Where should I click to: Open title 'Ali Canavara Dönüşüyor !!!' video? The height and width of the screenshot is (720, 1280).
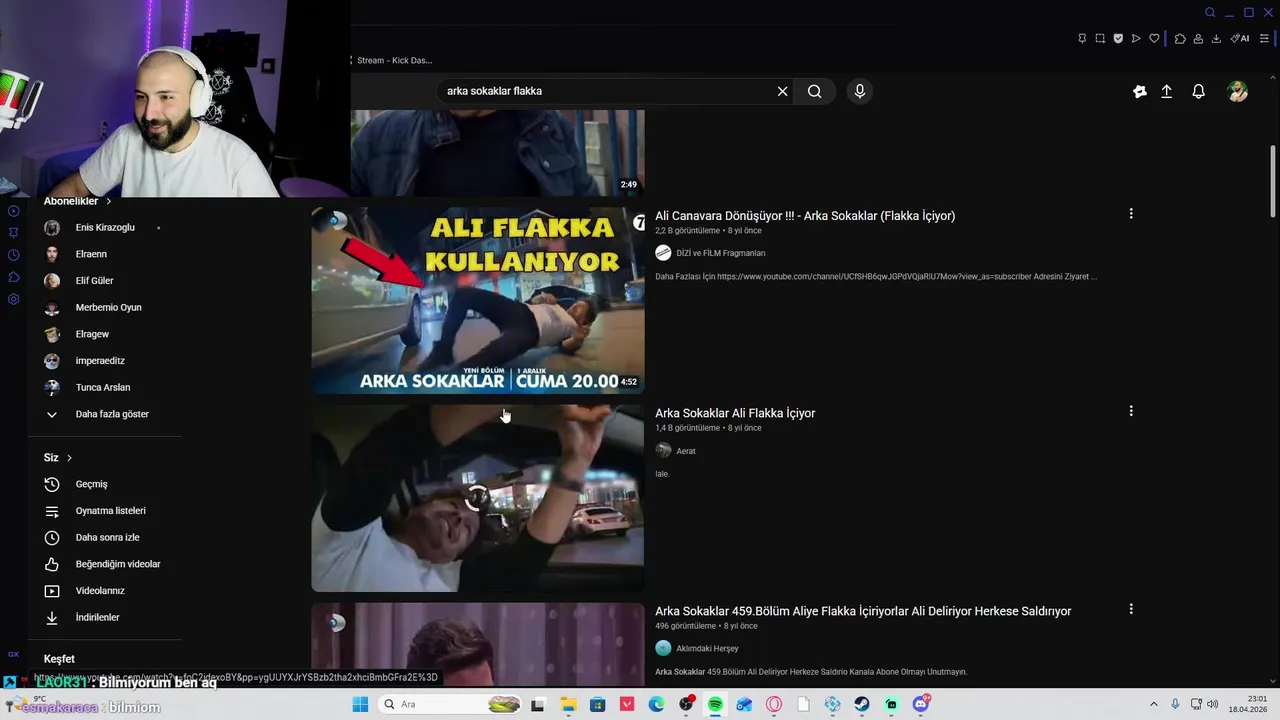click(805, 216)
